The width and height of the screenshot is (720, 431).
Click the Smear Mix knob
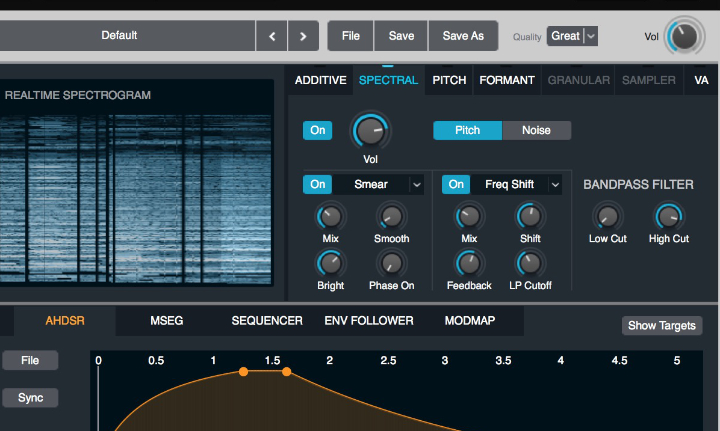coord(330,217)
